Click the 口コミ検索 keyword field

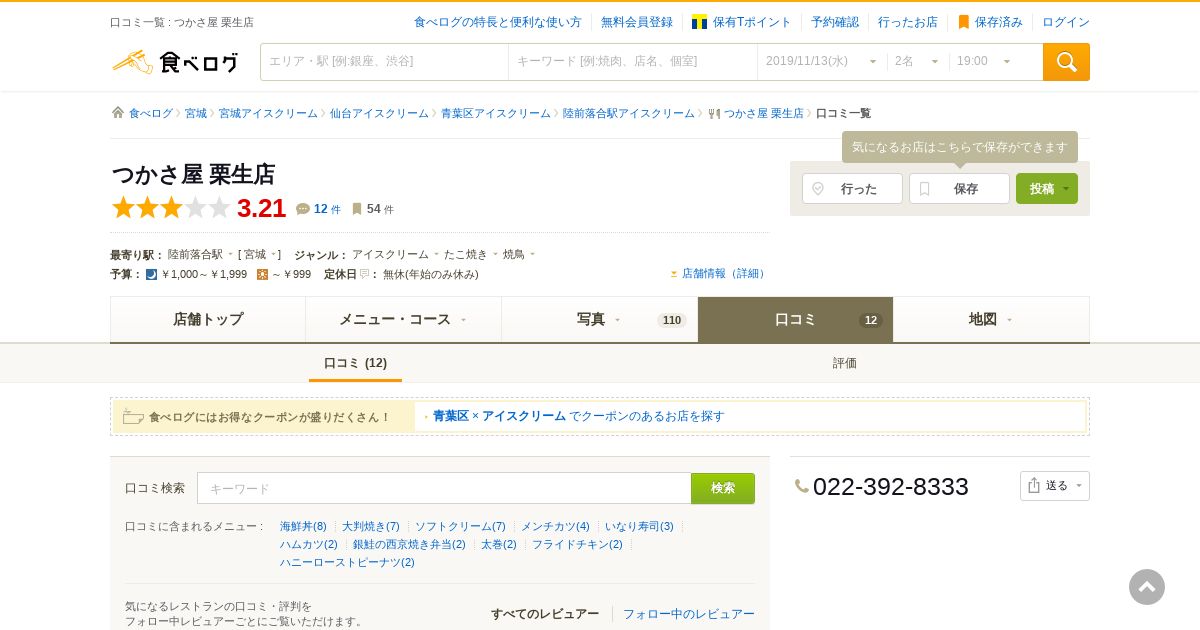click(444, 488)
